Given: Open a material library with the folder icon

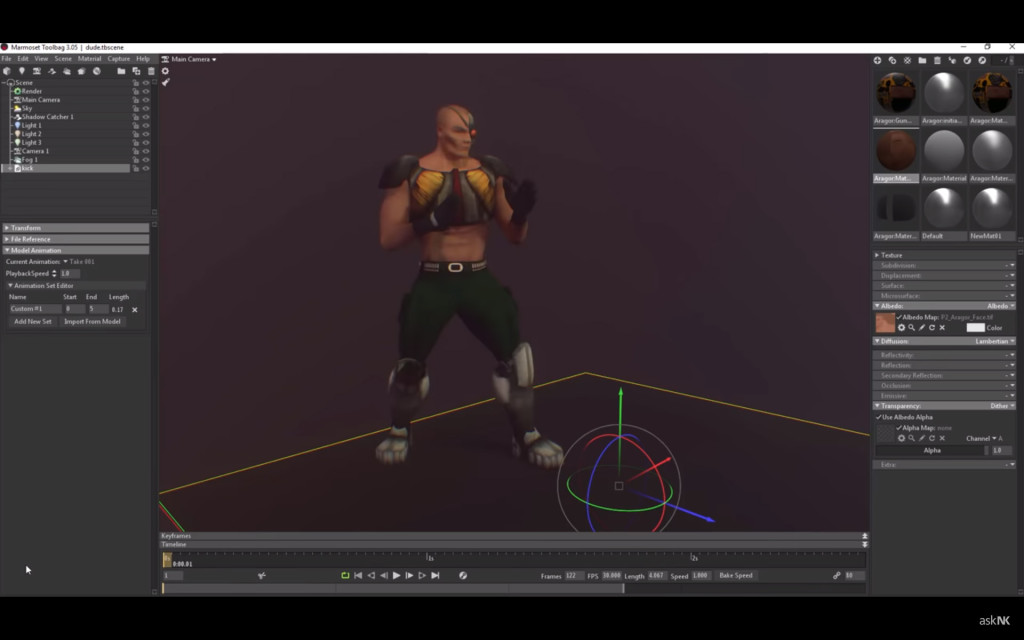Looking at the screenshot, I should tap(923, 60).
